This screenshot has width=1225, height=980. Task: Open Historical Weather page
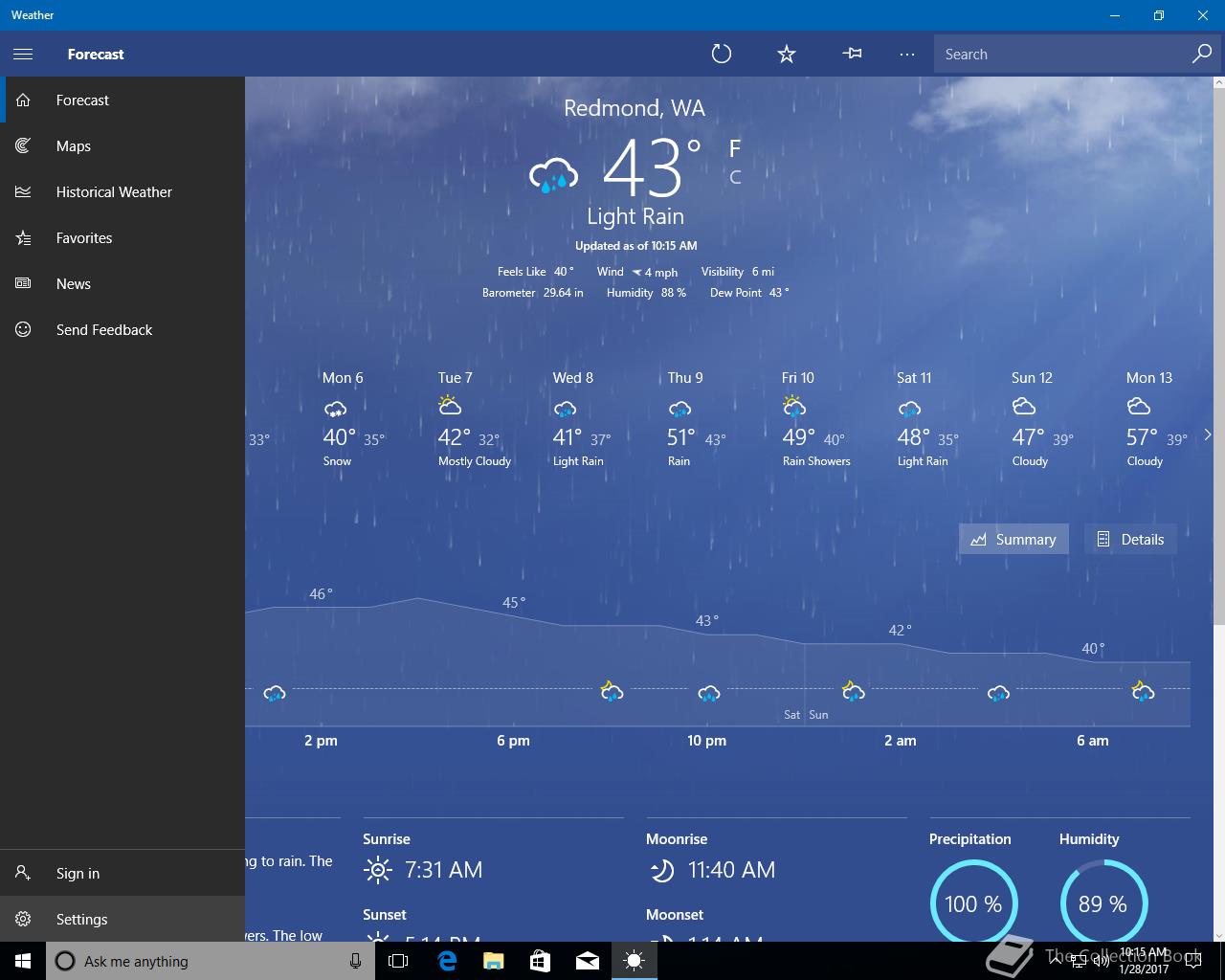(x=122, y=191)
